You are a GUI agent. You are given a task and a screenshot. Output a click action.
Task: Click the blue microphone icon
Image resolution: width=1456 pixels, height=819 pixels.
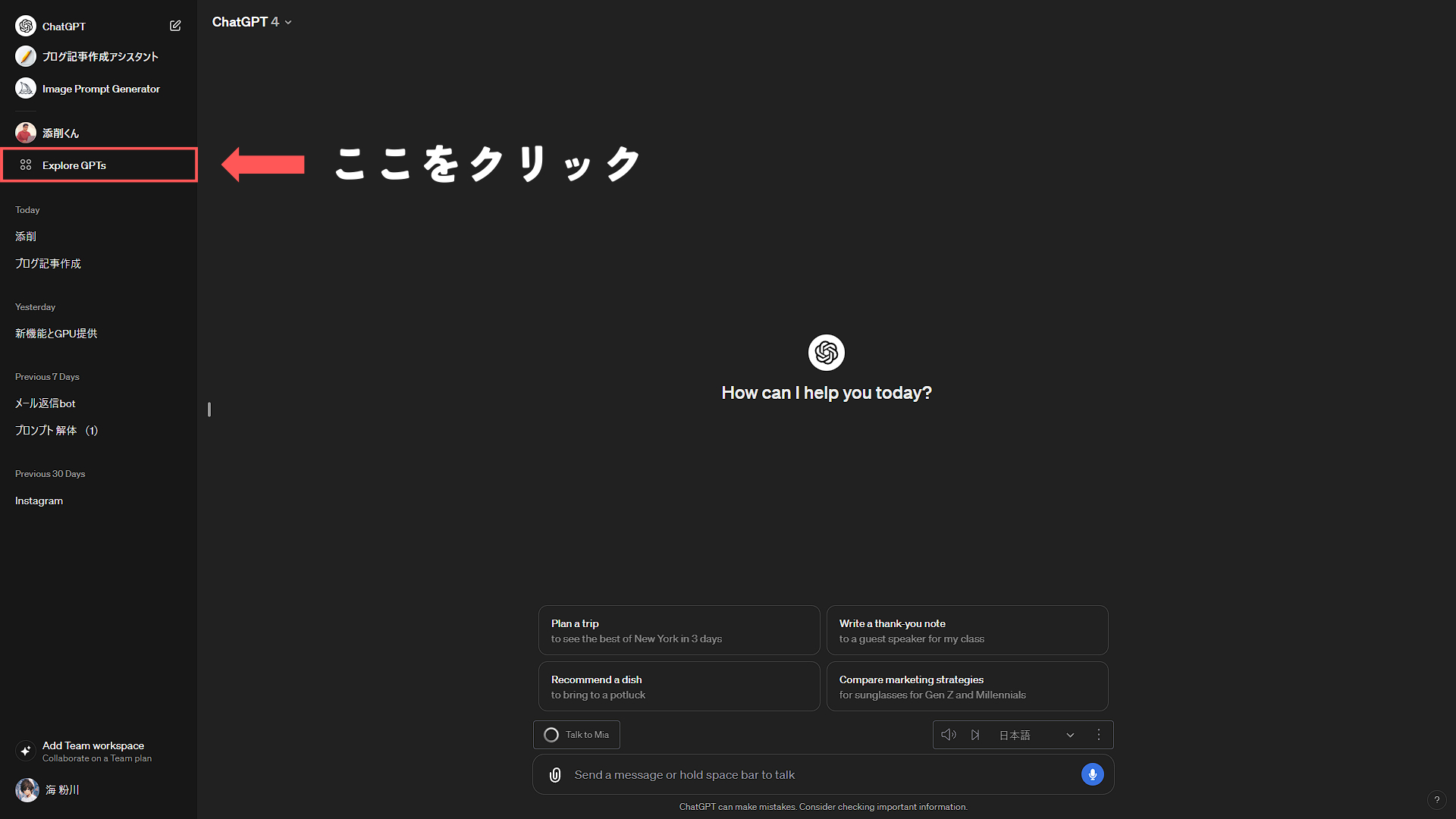point(1092,774)
